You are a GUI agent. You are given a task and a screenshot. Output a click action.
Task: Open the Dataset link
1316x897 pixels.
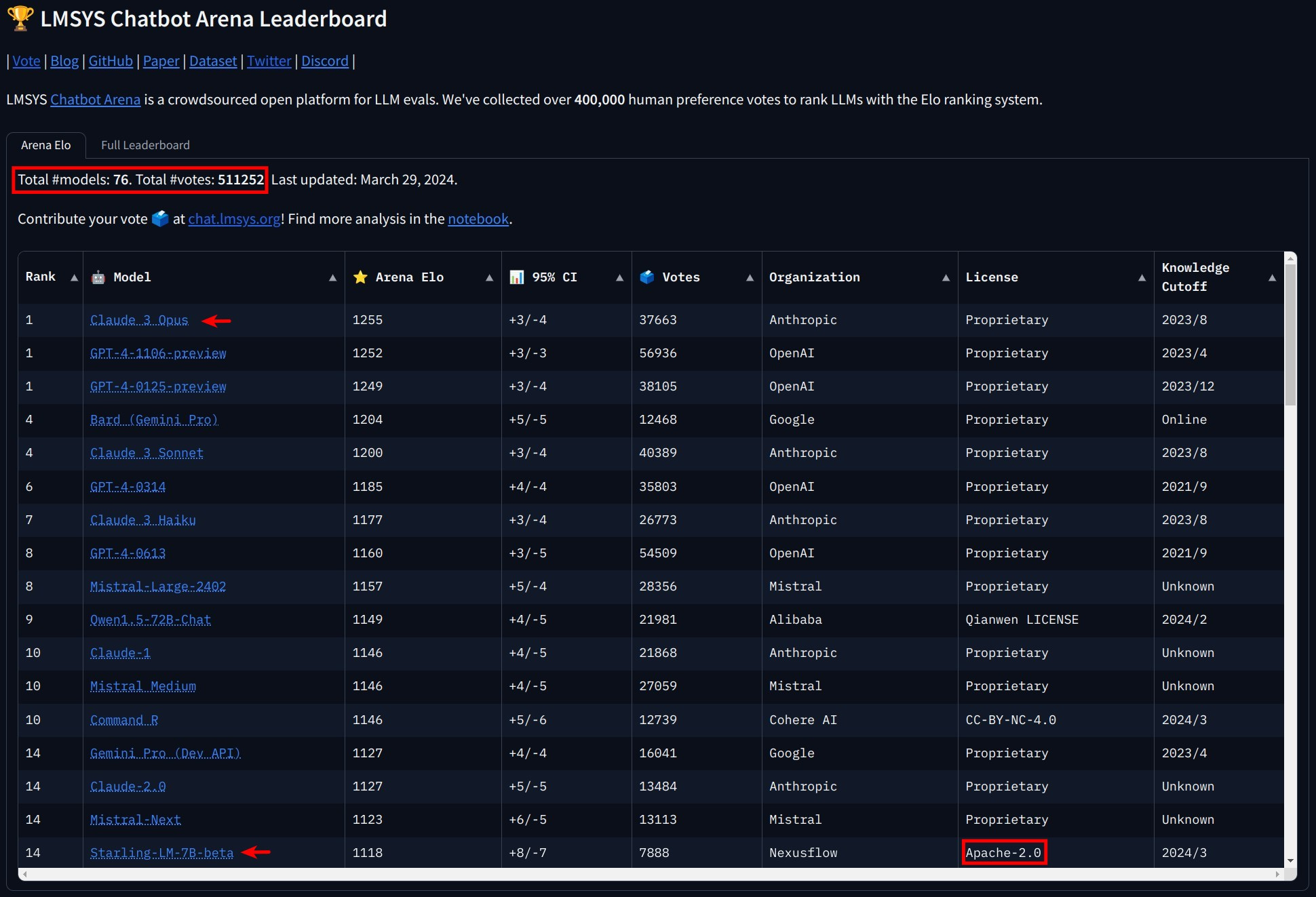[213, 61]
